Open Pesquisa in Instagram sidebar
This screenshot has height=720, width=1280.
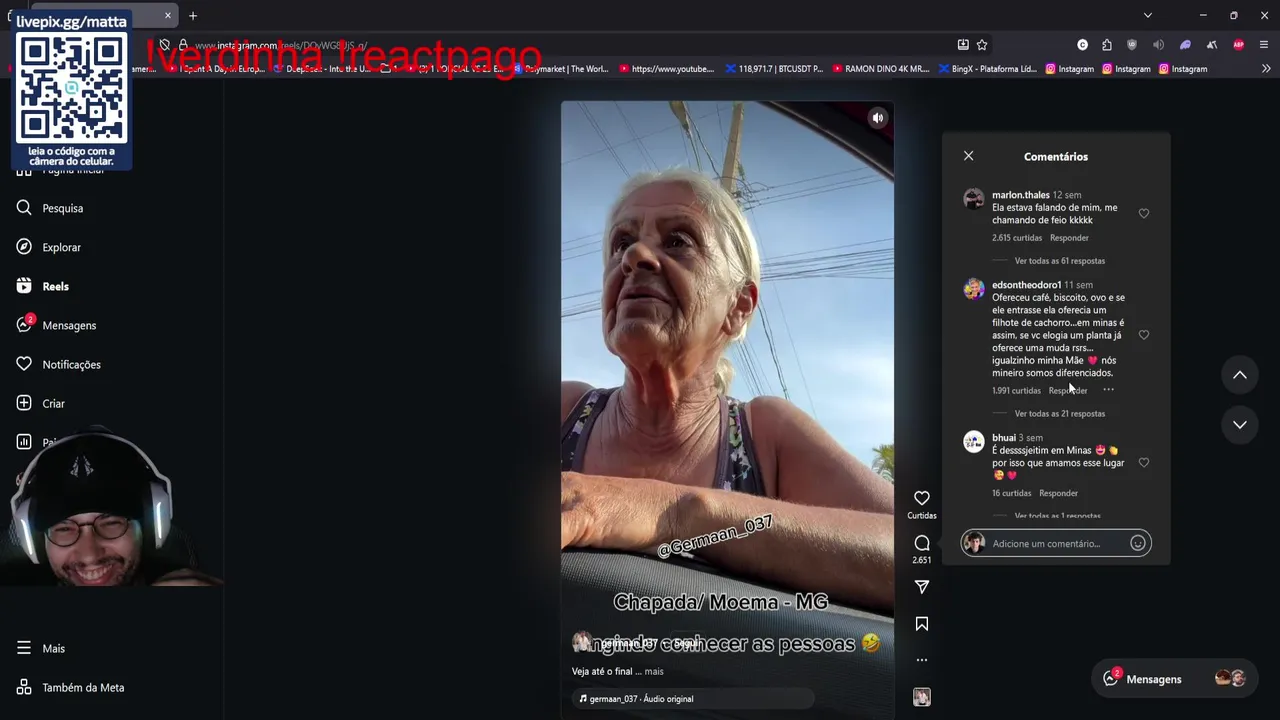click(50, 208)
